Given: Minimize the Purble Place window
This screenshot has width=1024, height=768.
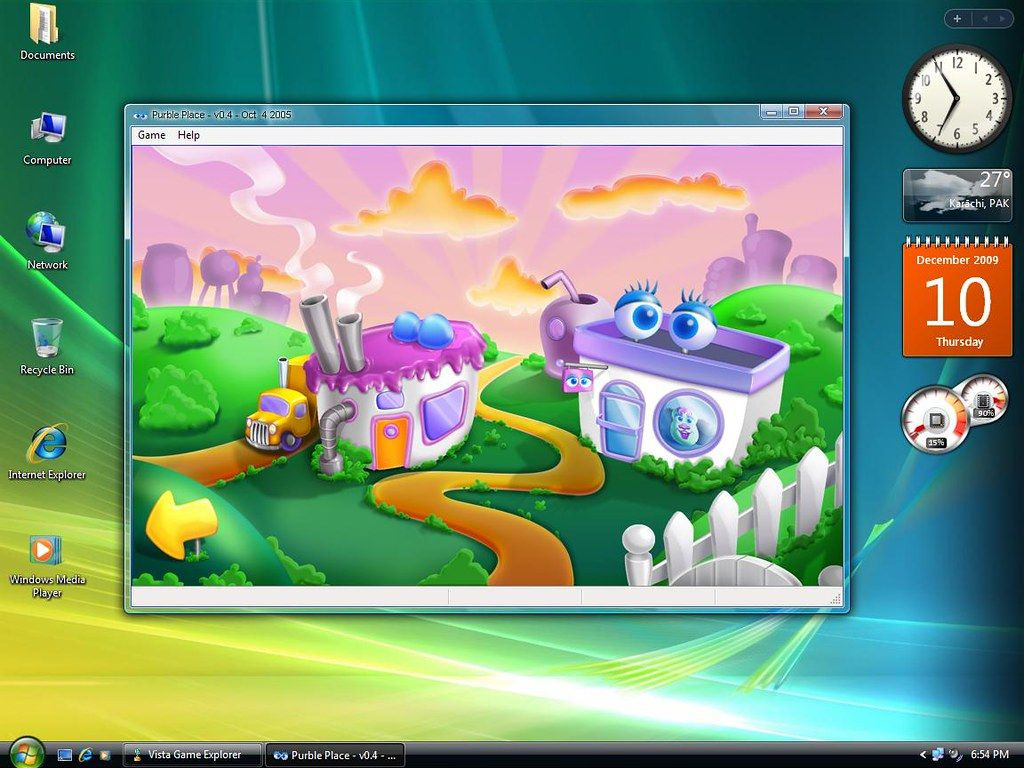Looking at the screenshot, I should (772, 112).
